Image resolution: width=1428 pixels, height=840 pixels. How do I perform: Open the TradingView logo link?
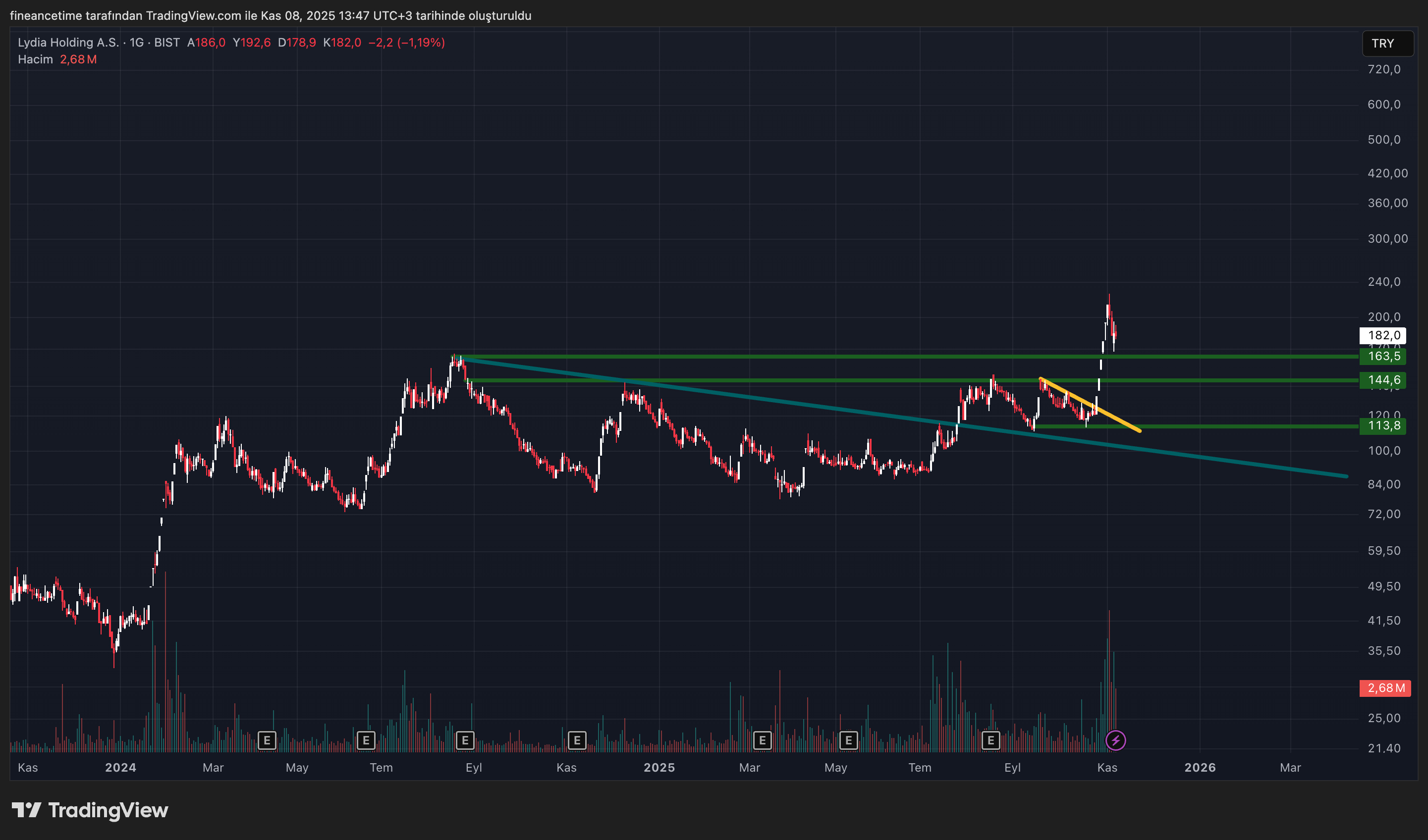click(91, 810)
